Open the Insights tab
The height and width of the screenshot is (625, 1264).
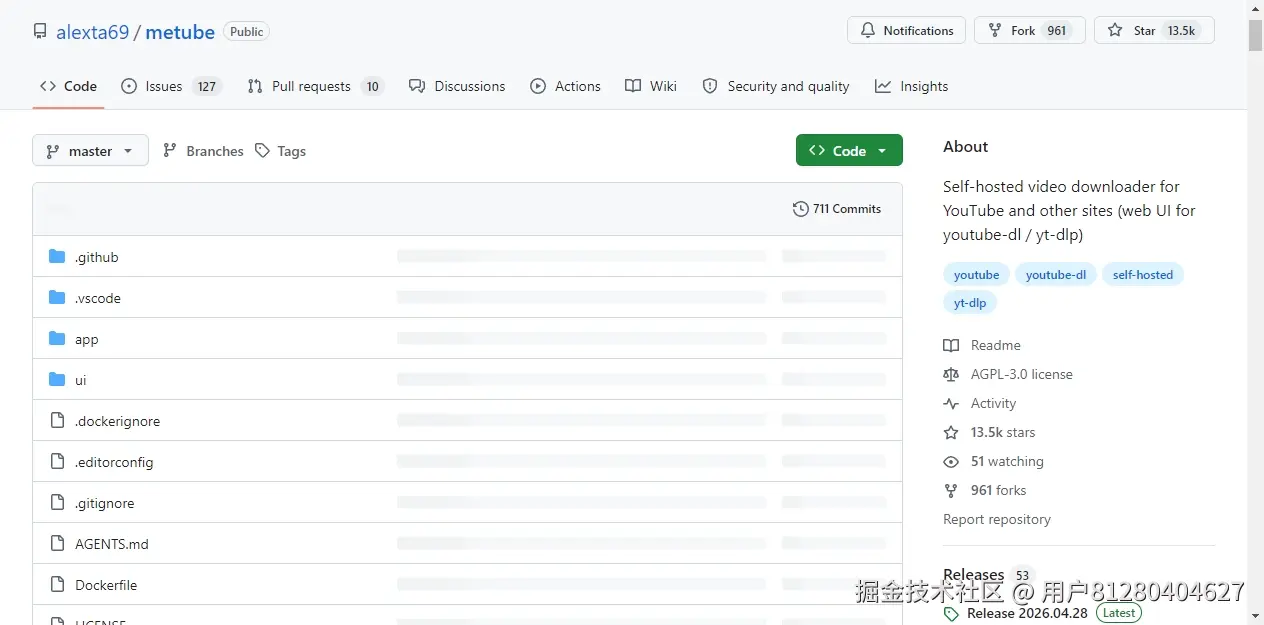click(x=911, y=86)
